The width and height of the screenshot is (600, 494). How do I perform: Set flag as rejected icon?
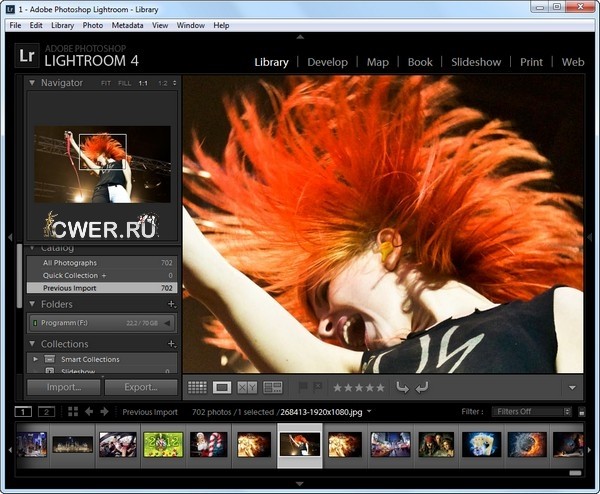(318, 387)
